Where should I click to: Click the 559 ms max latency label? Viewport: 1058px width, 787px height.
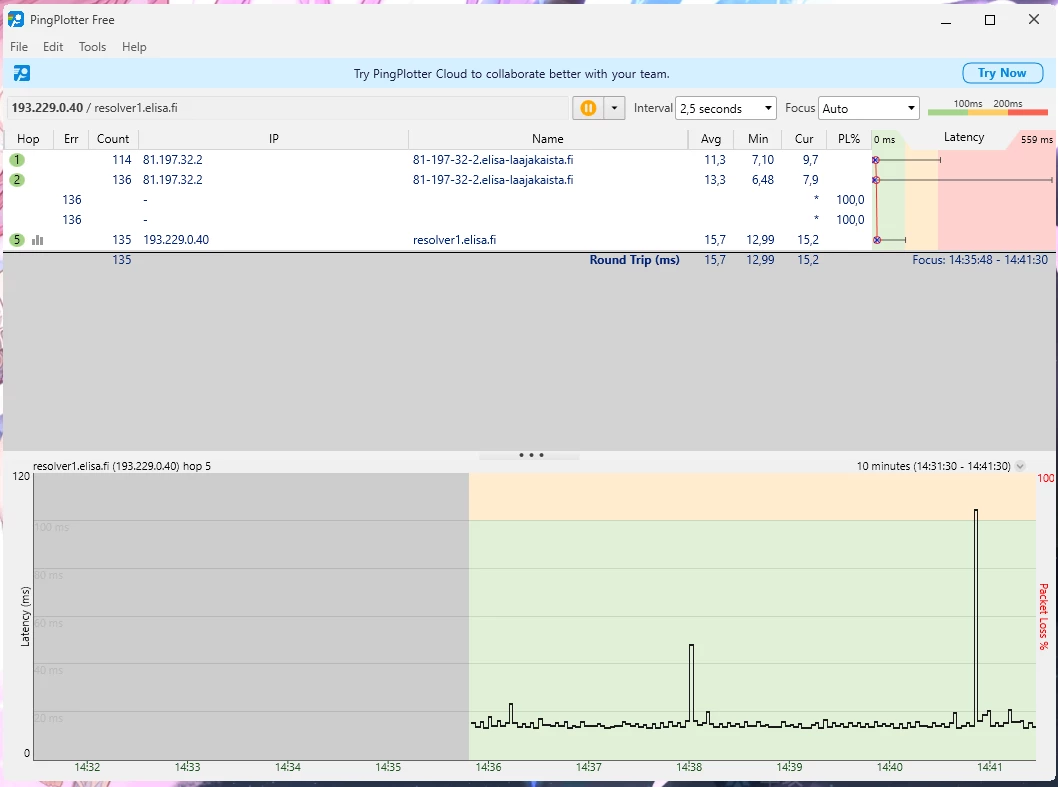point(1036,140)
